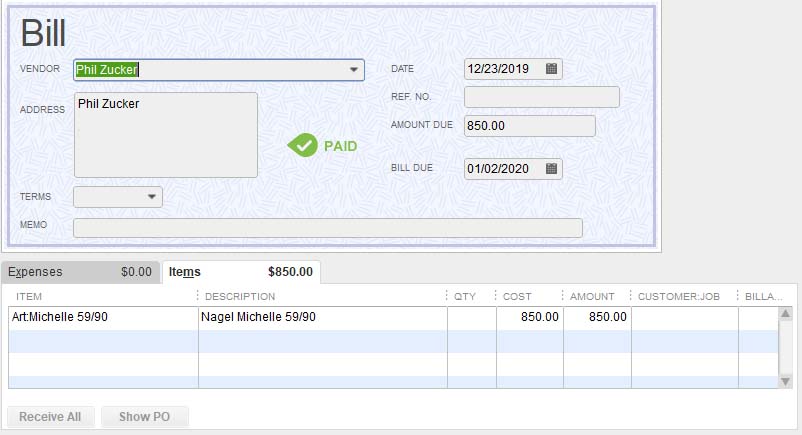The image size is (802, 435).
Task: Click the Cost cell showing 850.00
Action: (530, 317)
